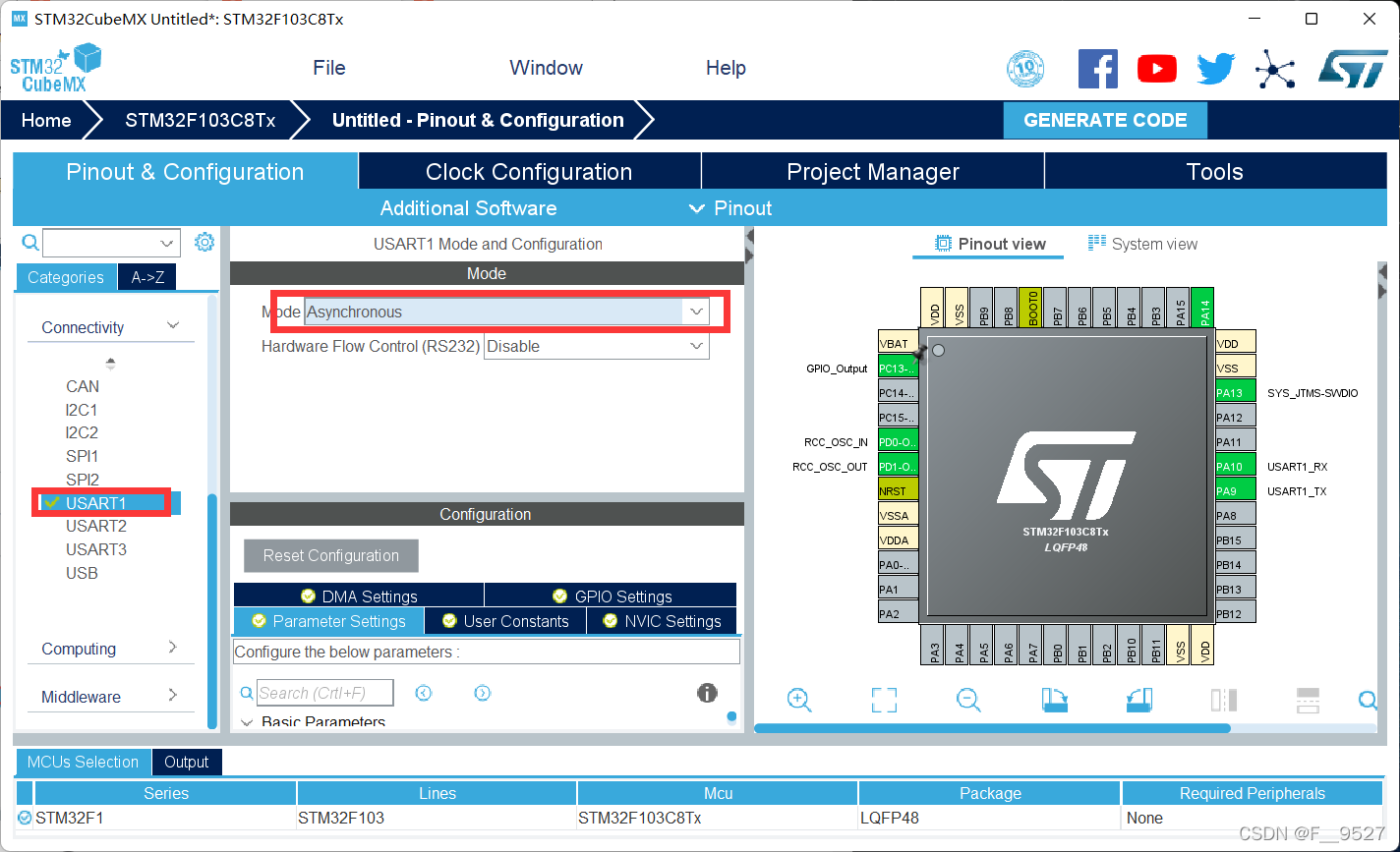Toggle split vertical view icon

pyautogui.click(x=1224, y=700)
